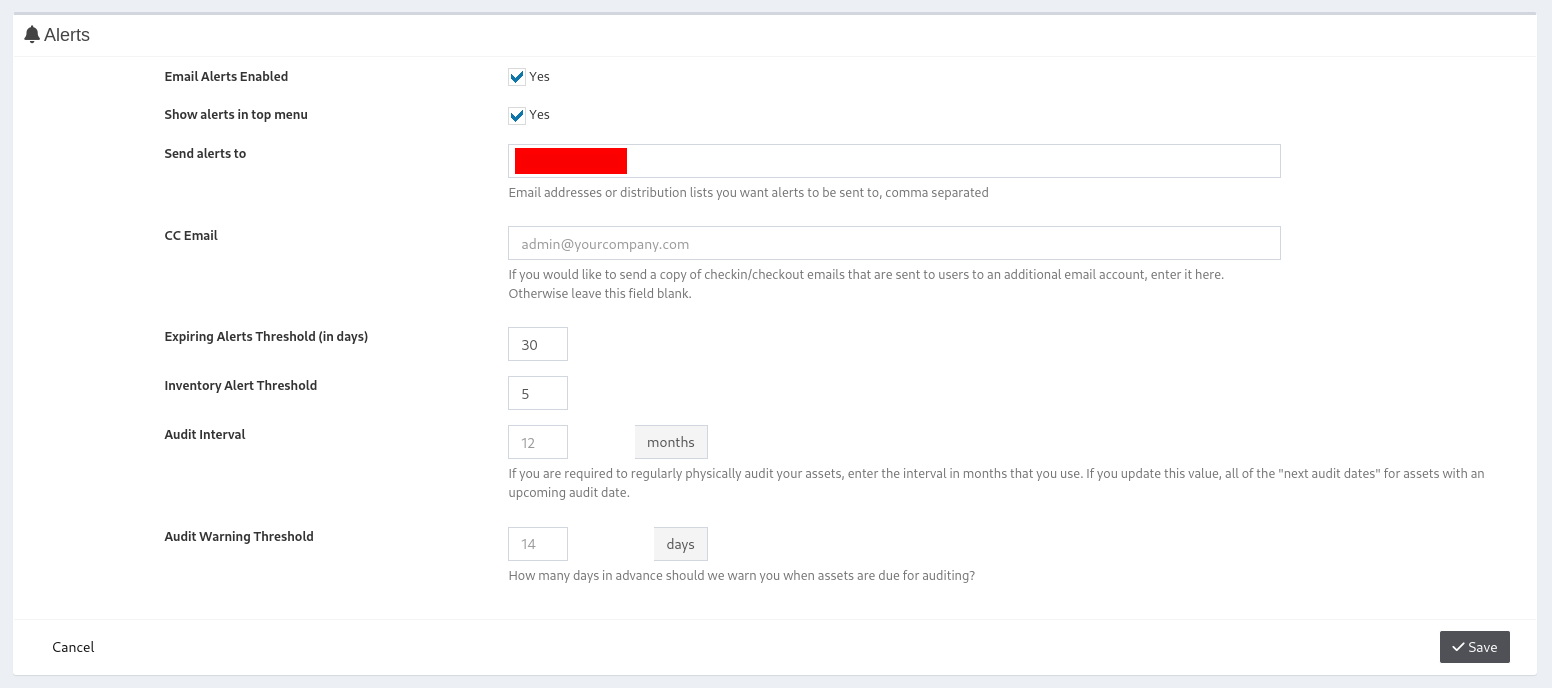
Task: Click the months addon label
Action: coord(671,442)
